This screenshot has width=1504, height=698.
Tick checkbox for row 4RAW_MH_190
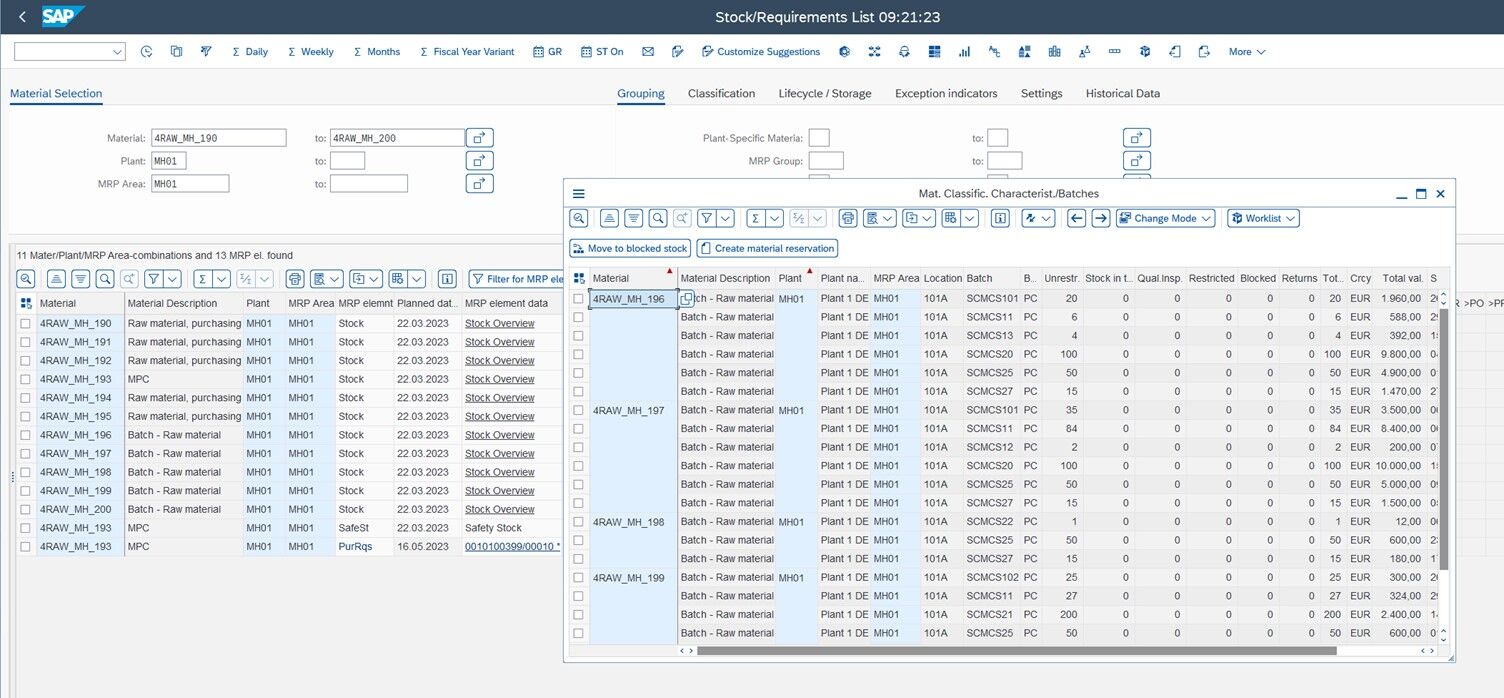(26, 324)
